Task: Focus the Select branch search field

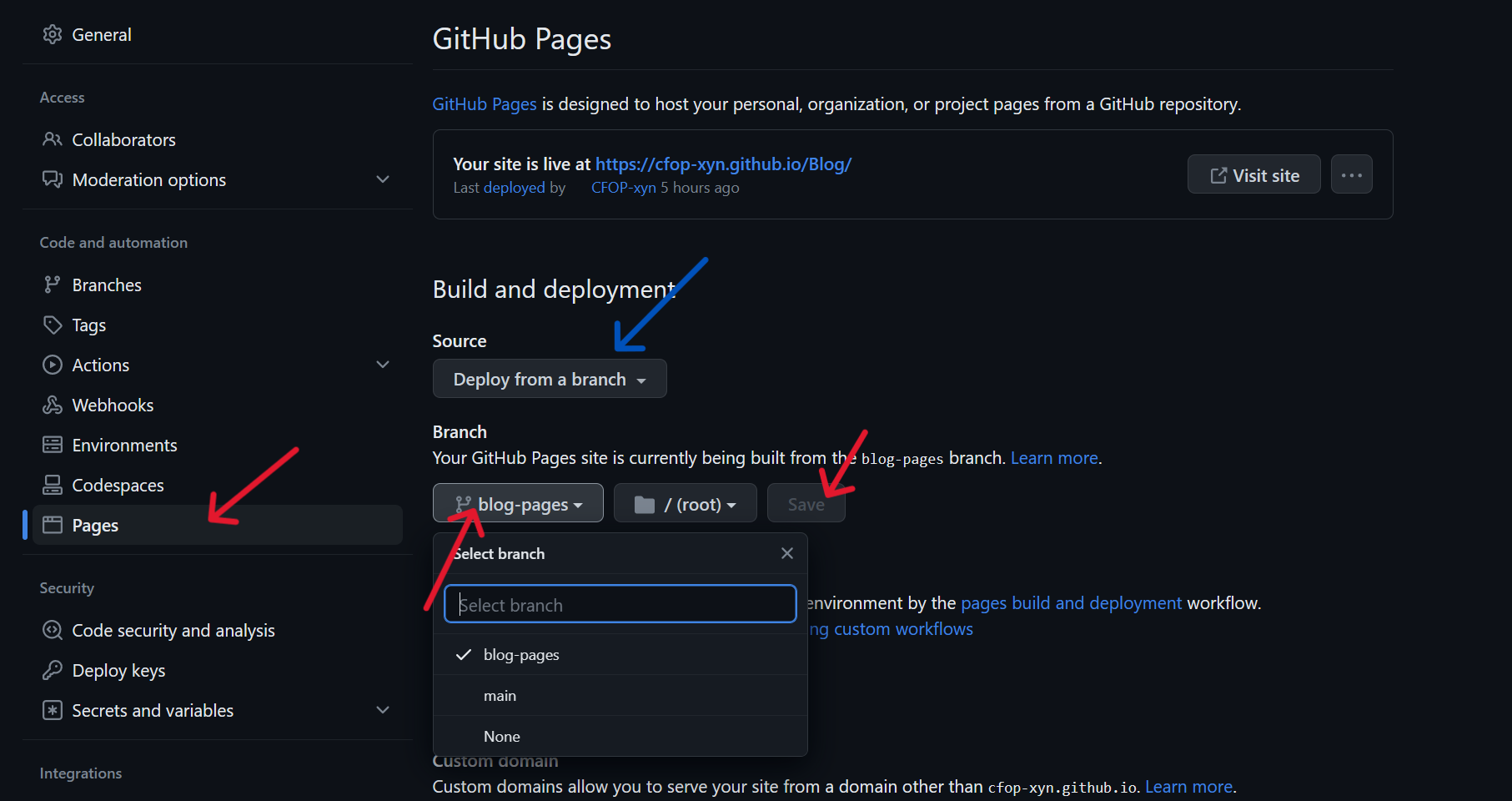Action: (620, 604)
